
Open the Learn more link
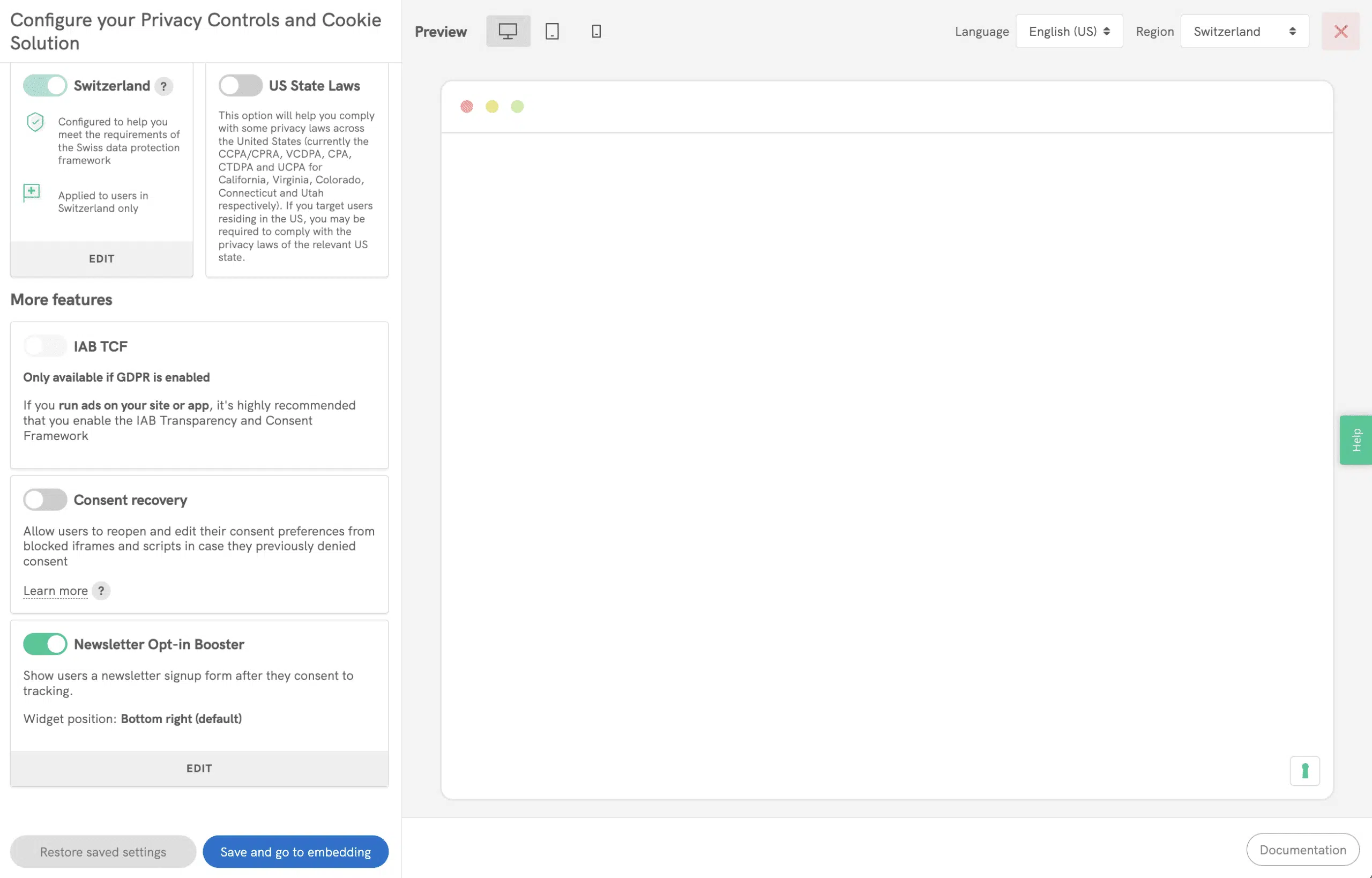55,591
